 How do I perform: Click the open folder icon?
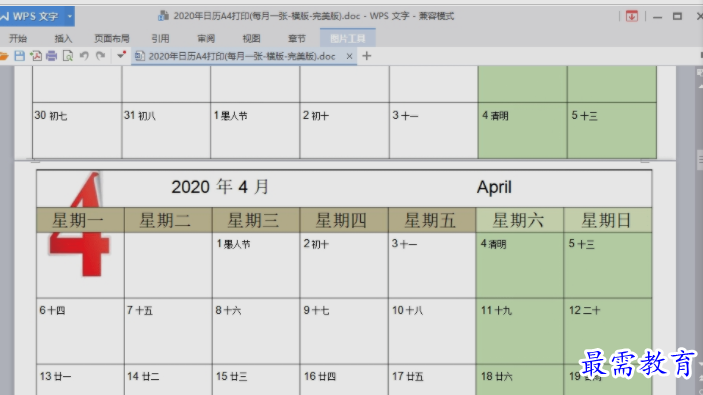[4, 56]
